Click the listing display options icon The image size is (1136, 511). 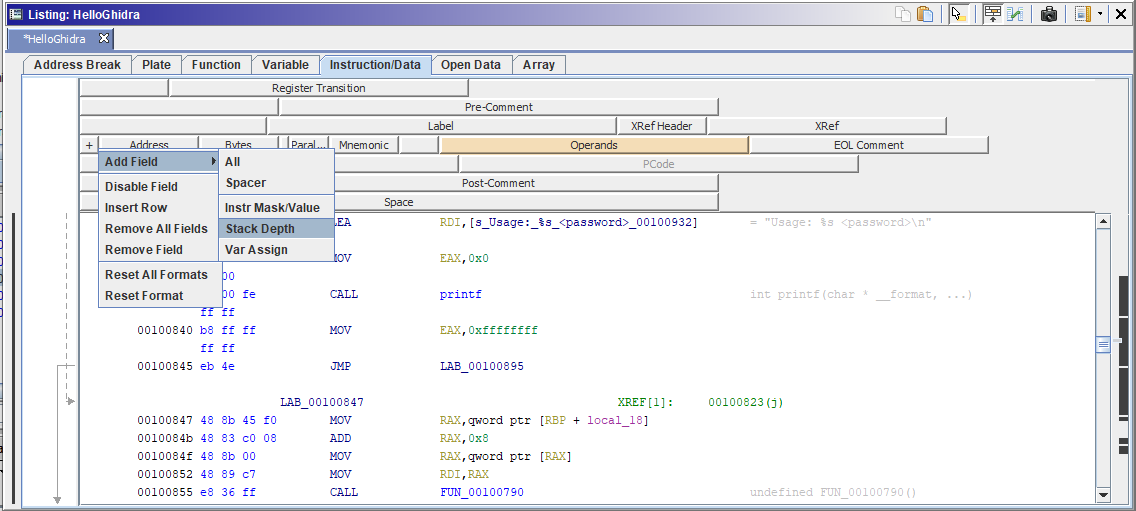1082,14
